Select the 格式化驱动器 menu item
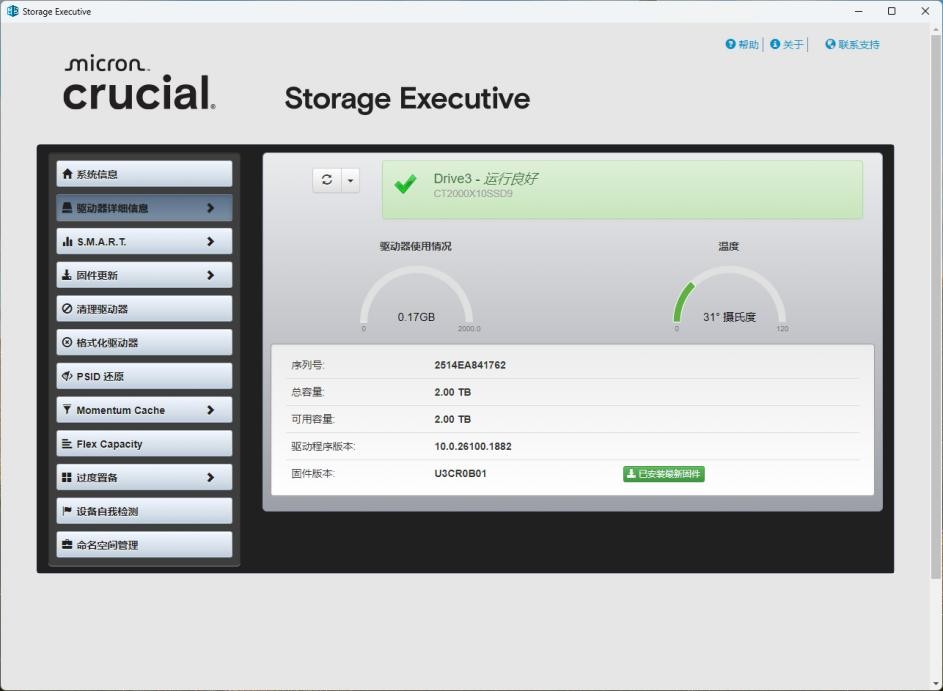 tap(144, 342)
